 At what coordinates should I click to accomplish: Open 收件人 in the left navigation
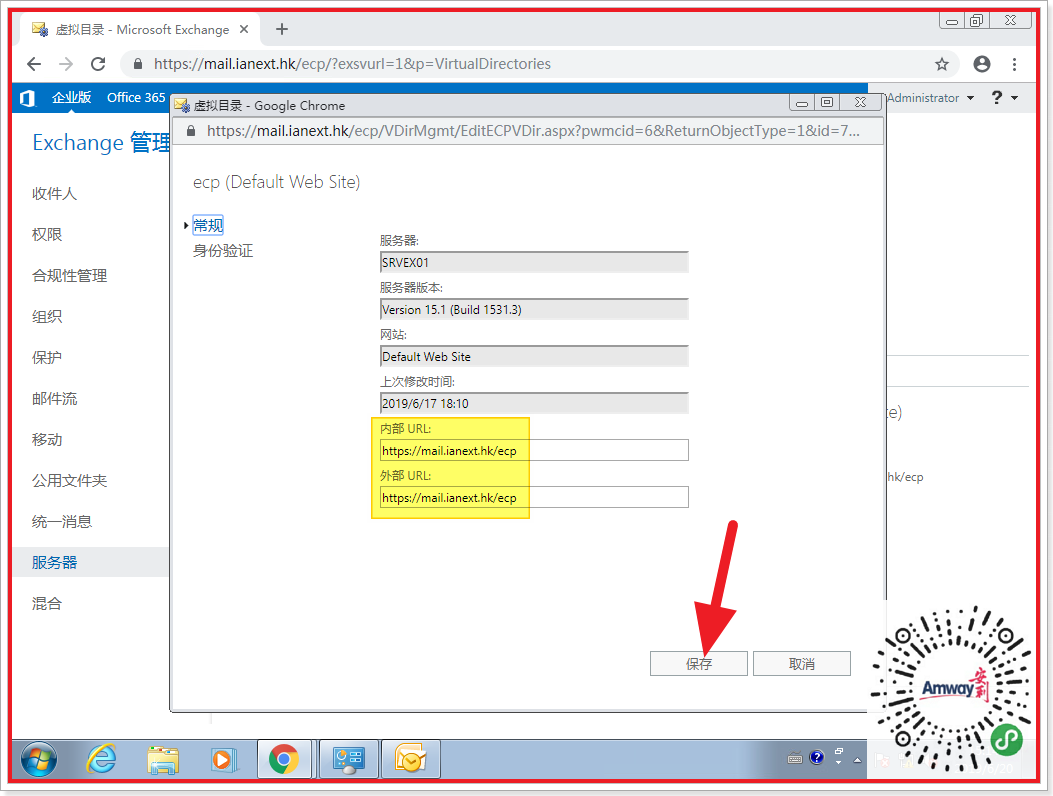(x=54, y=193)
